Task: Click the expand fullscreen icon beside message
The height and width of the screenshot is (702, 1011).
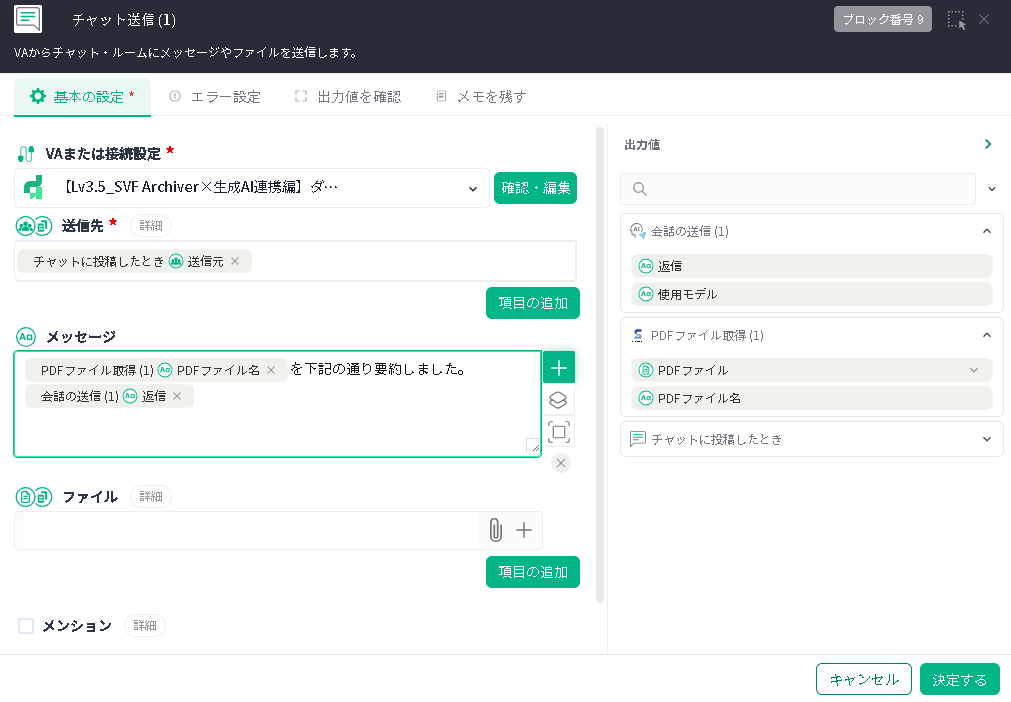Action: tap(559, 432)
